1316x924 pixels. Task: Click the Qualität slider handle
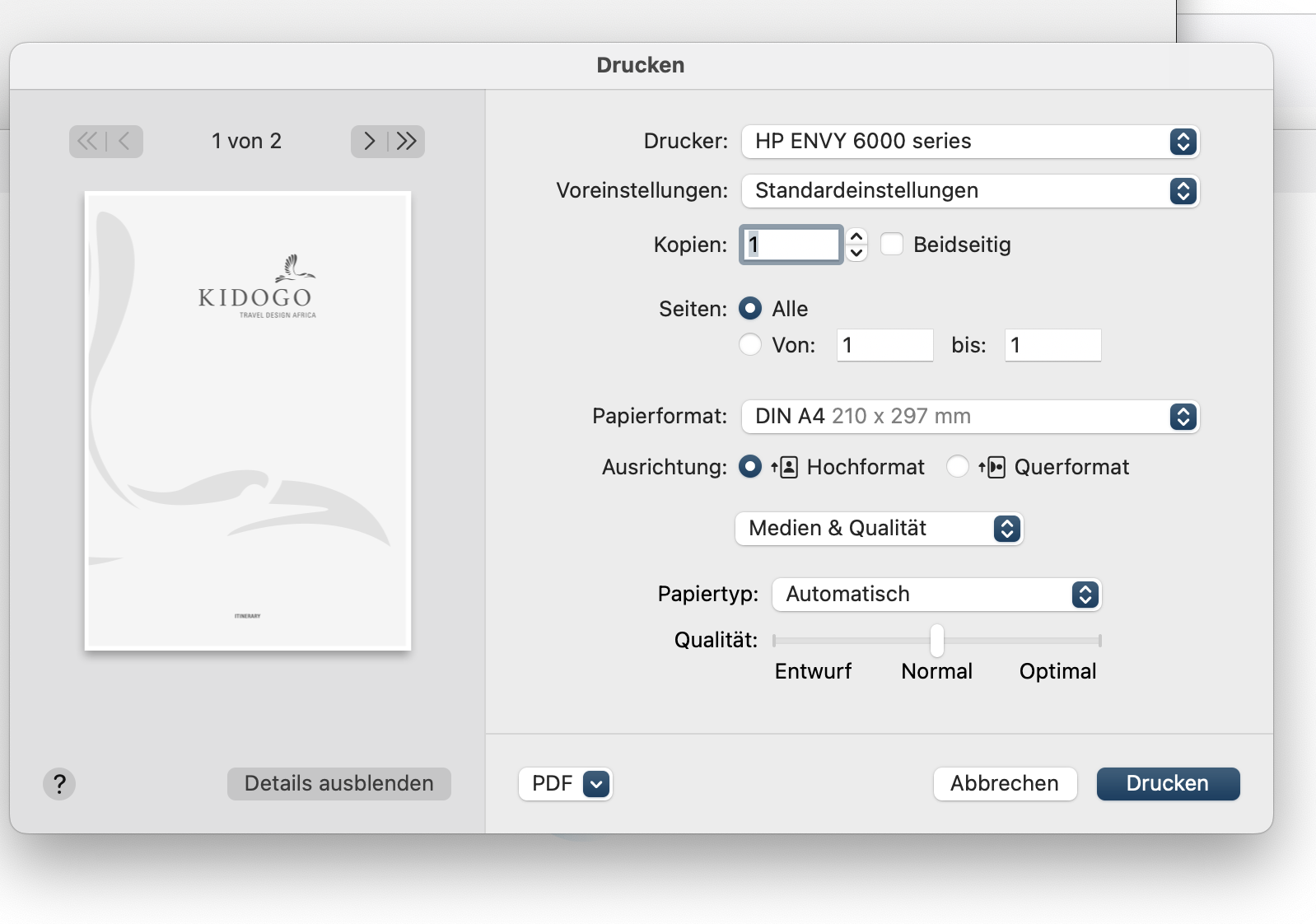[937, 640]
